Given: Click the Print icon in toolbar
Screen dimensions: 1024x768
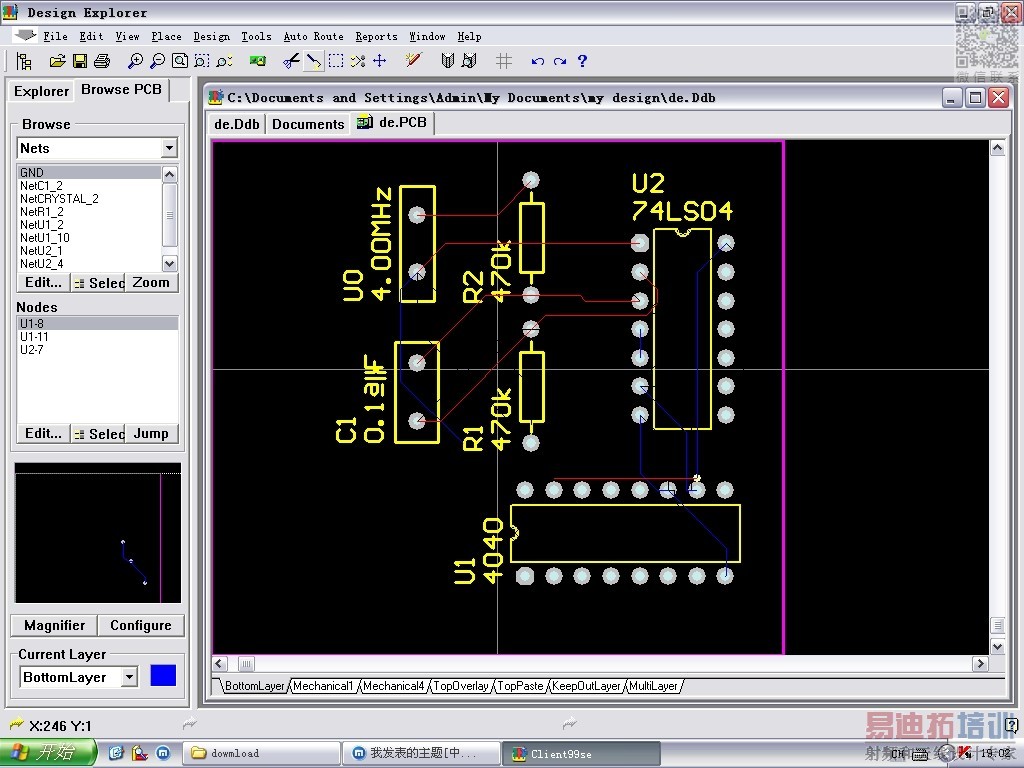Looking at the screenshot, I should [101, 61].
